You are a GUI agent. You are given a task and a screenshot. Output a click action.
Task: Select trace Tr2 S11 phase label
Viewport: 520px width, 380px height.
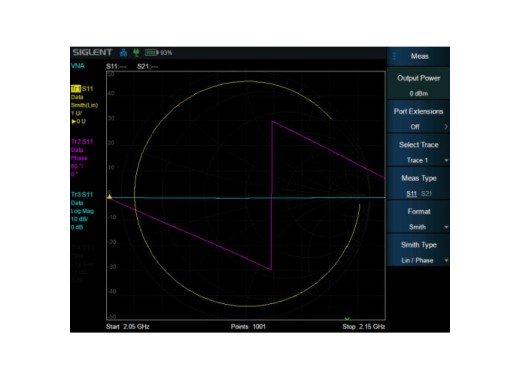[82, 142]
